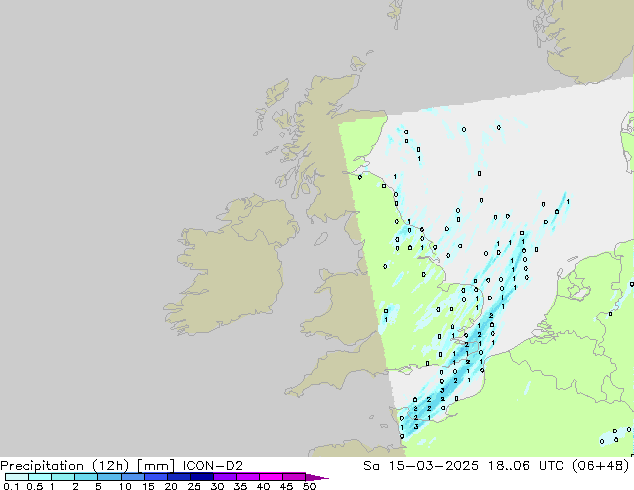Image resolution: width=634 pixels, height=490 pixels.
Task: Click the legend value label '25'
Action: point(194,486)
